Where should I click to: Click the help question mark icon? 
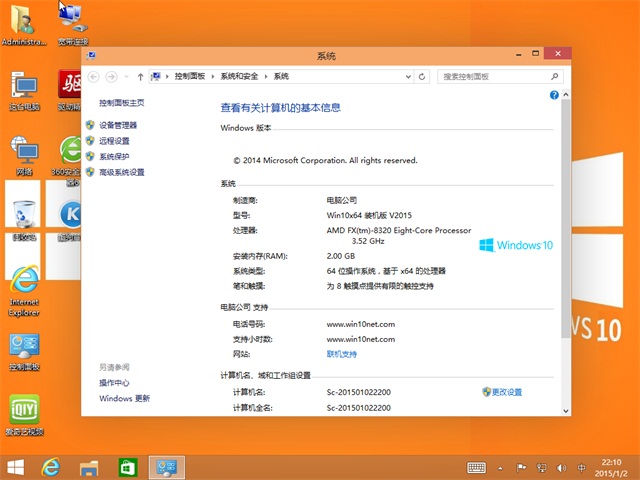(553, 94)
